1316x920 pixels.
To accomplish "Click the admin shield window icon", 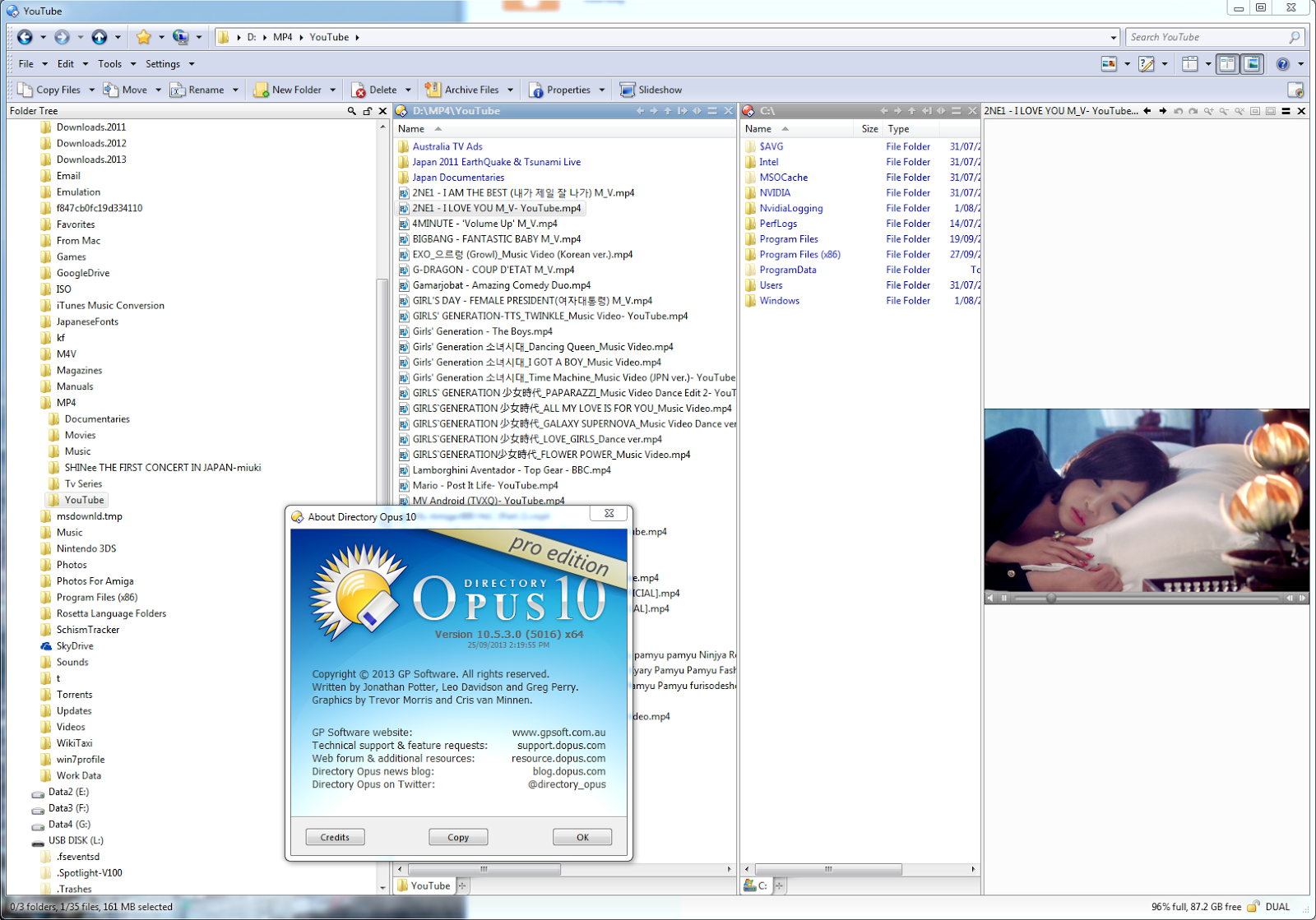I will point(1295,90).
